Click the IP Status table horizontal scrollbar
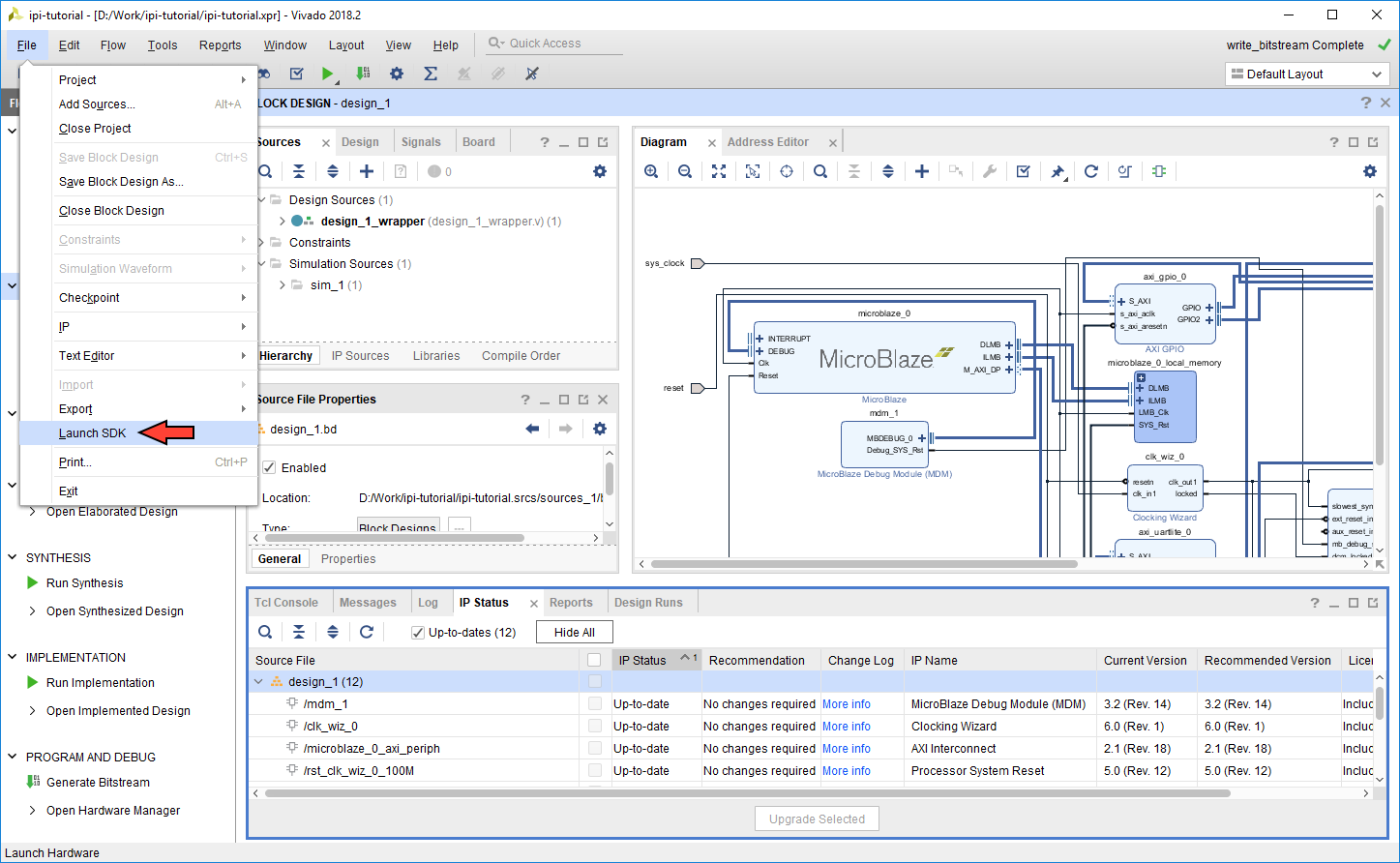Screen dimensions: 1400x863 coord(748,793)
